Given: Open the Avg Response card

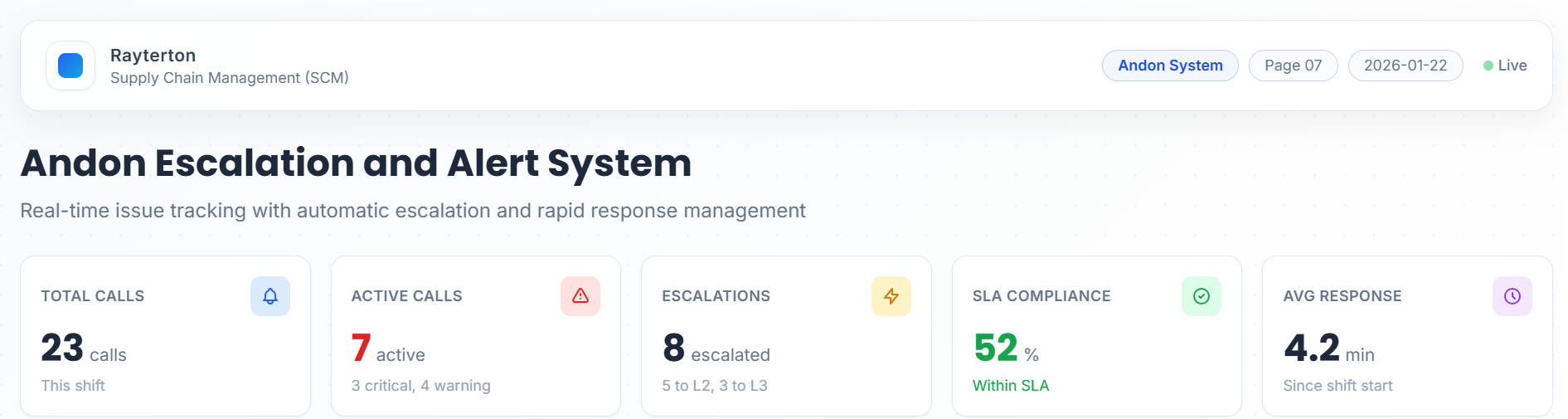Looking at the screenshot, I should point(1406,336).
